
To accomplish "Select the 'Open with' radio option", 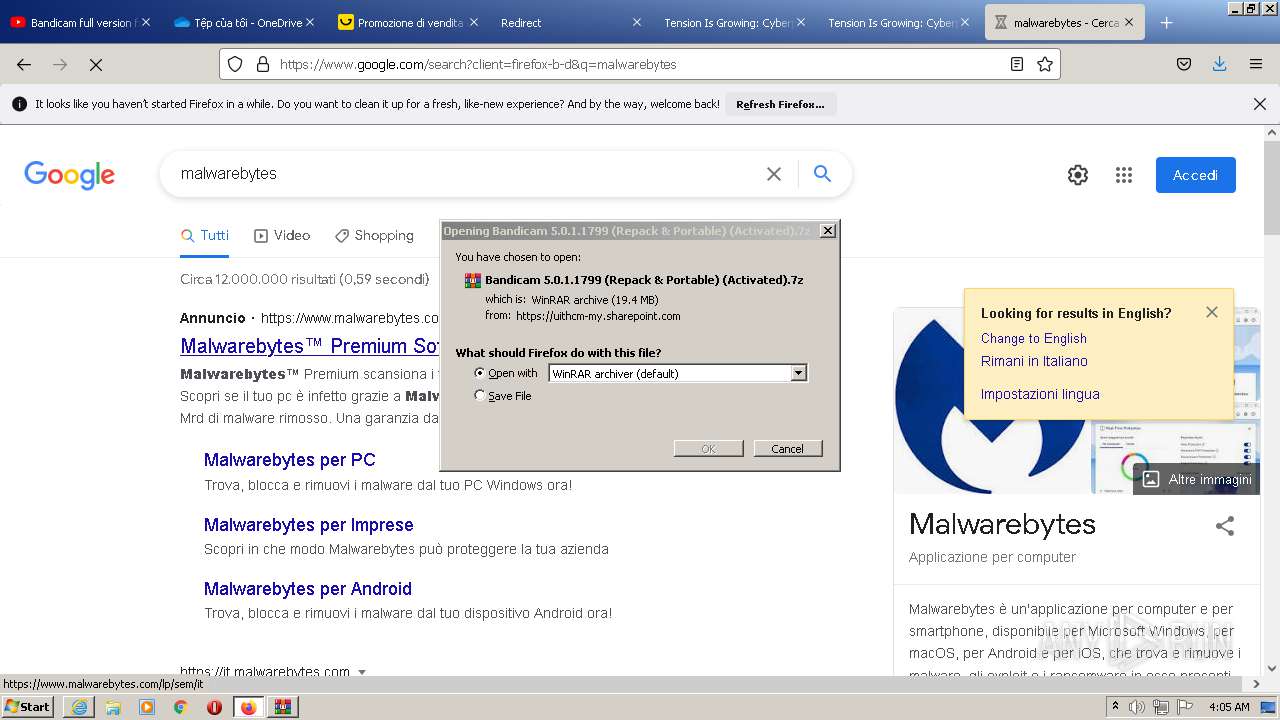I will pyautogui.click(x=480, y=373).
